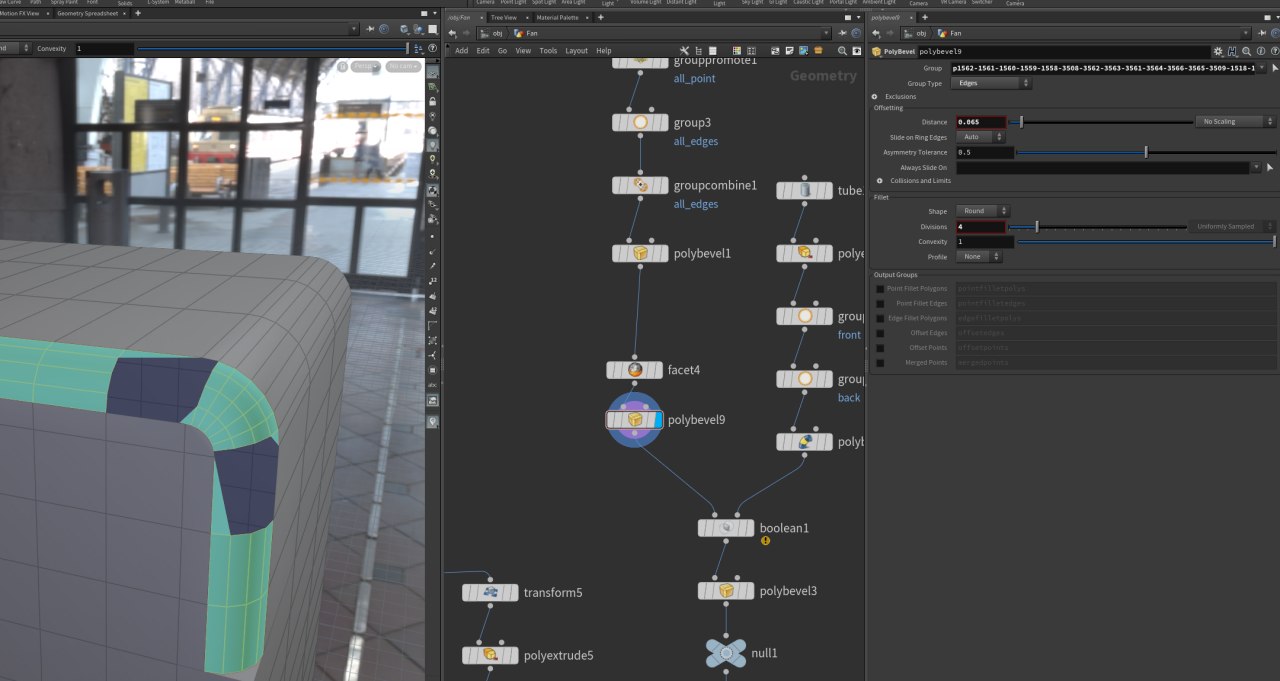Select the polyextrude5 node
The width and height of the screenshot is (1280, 681).
pos(490,656)
